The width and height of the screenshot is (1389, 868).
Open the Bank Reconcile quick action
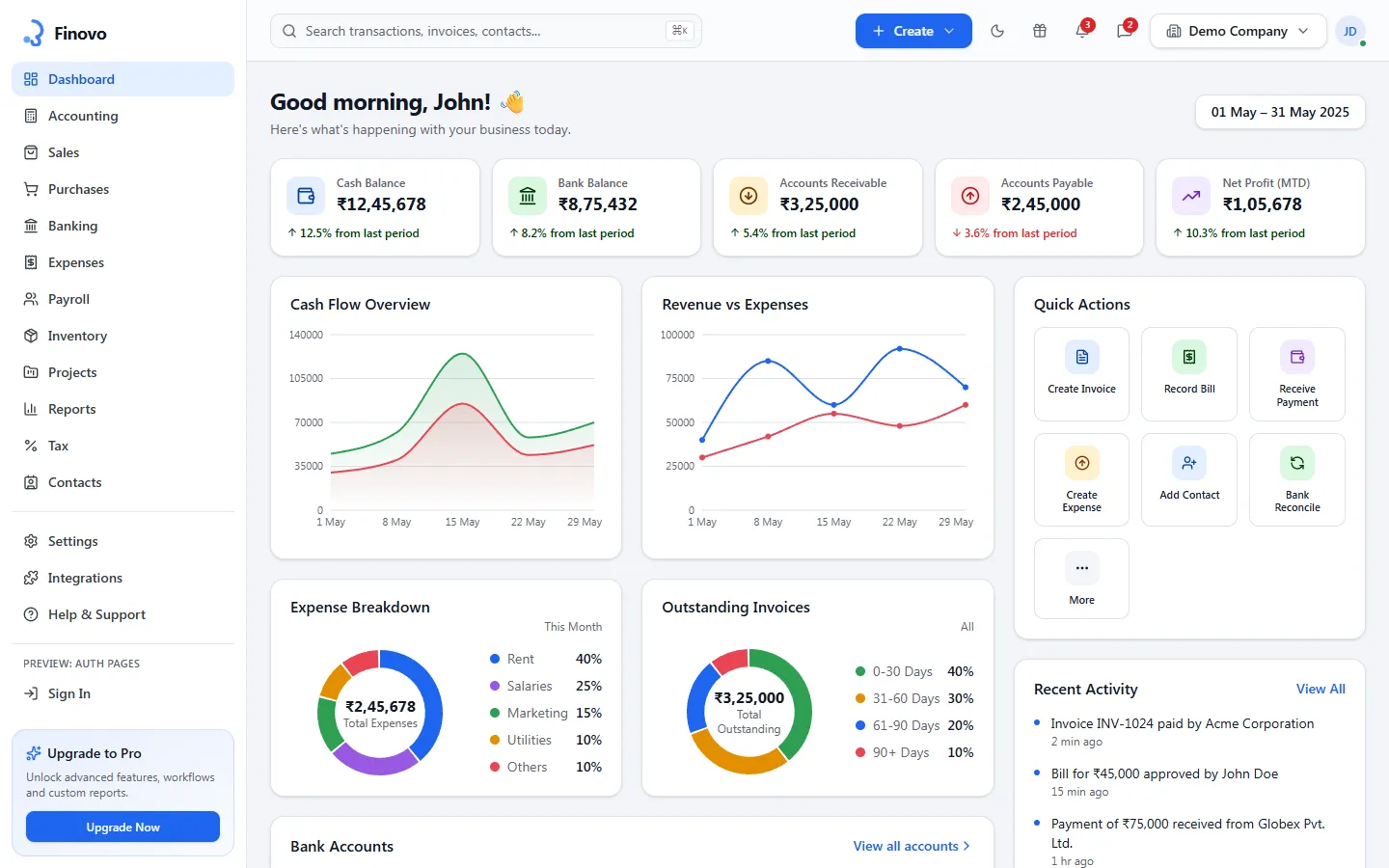pyautogui.click(x=1297, y=479)
